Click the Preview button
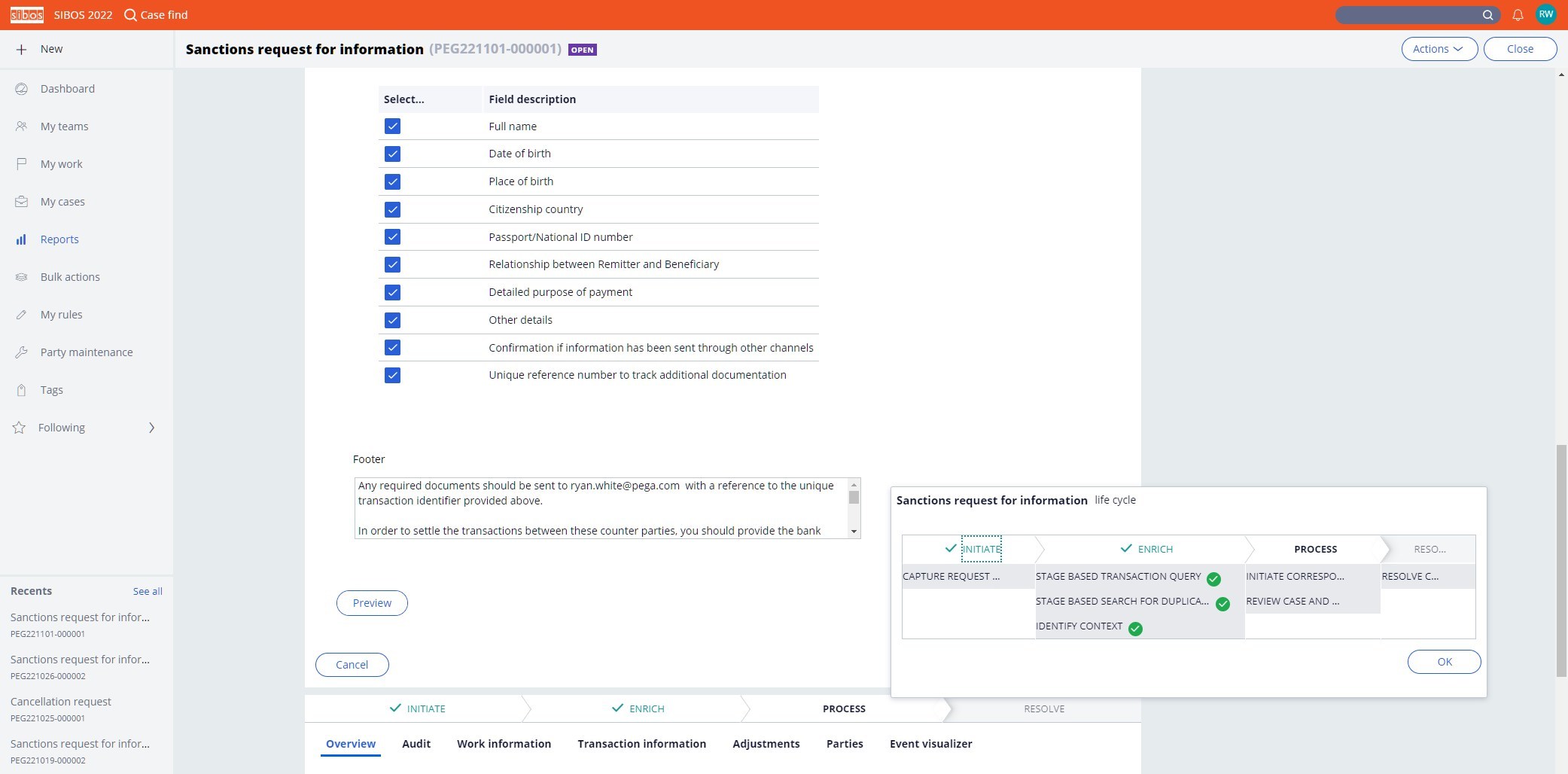Image resolution: width=1568 pixels, height=774 pixels. point(372,603)
